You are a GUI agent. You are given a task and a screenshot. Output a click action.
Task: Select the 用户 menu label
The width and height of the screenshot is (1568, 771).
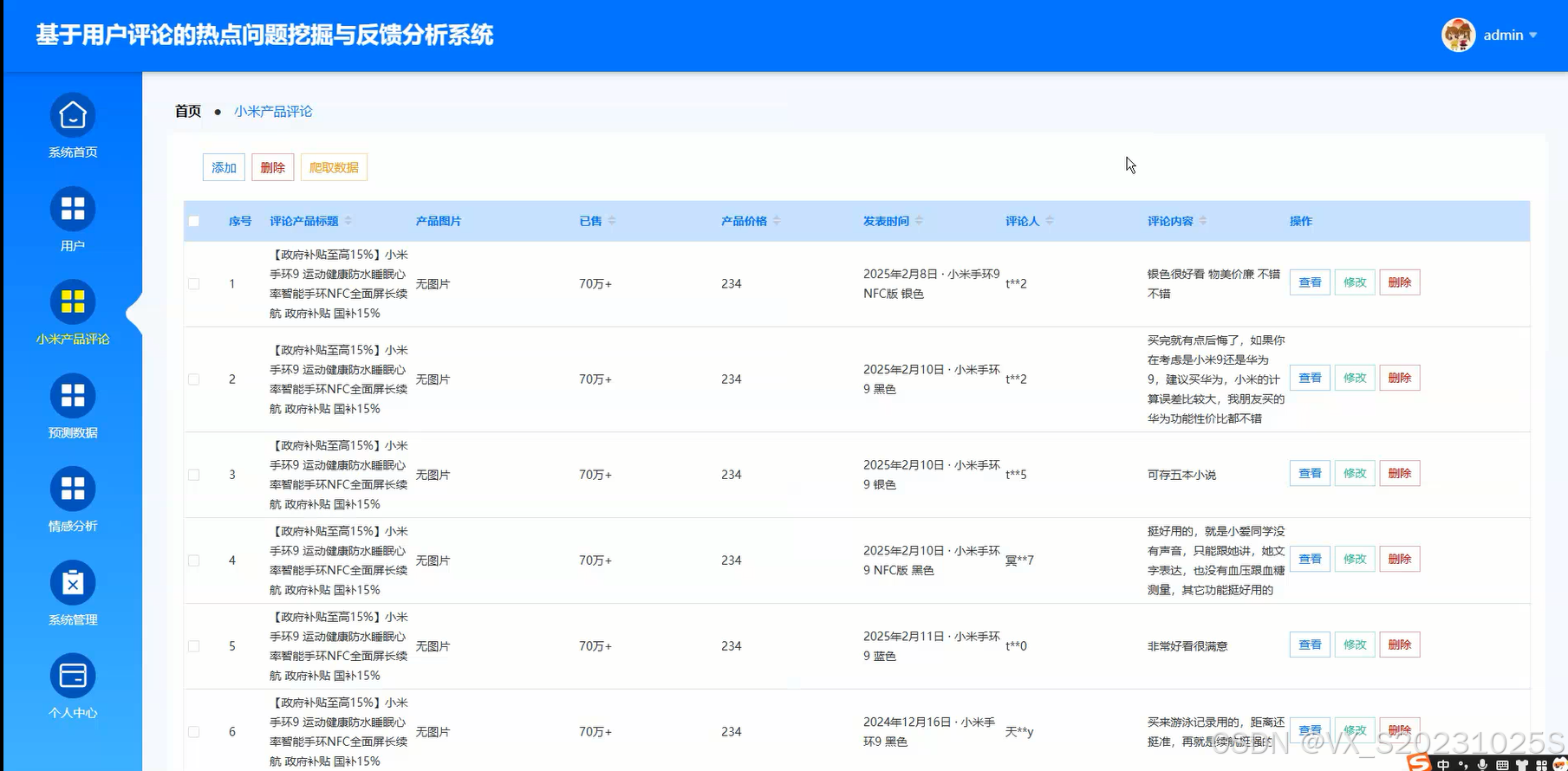tap(73, 246)
